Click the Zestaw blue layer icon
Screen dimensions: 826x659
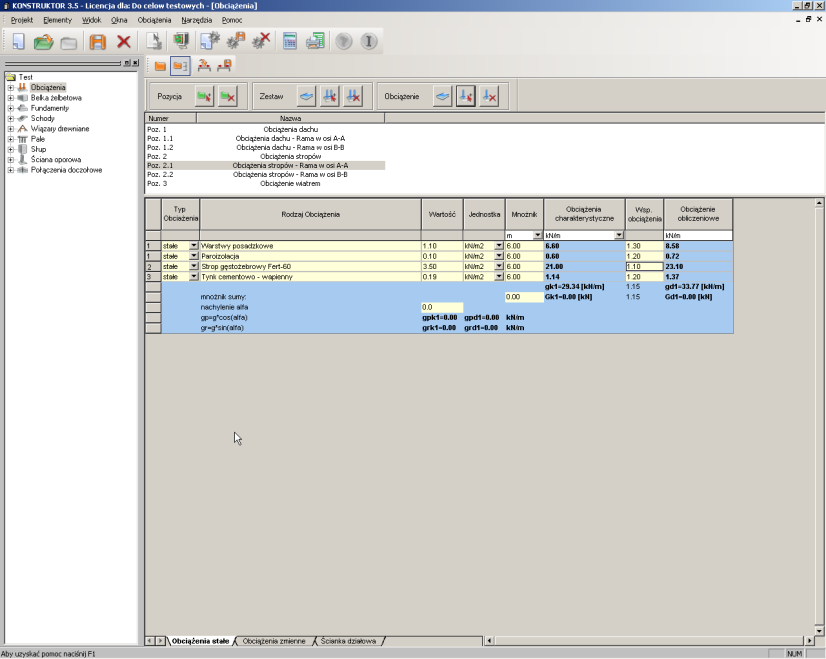pos(307,96)
